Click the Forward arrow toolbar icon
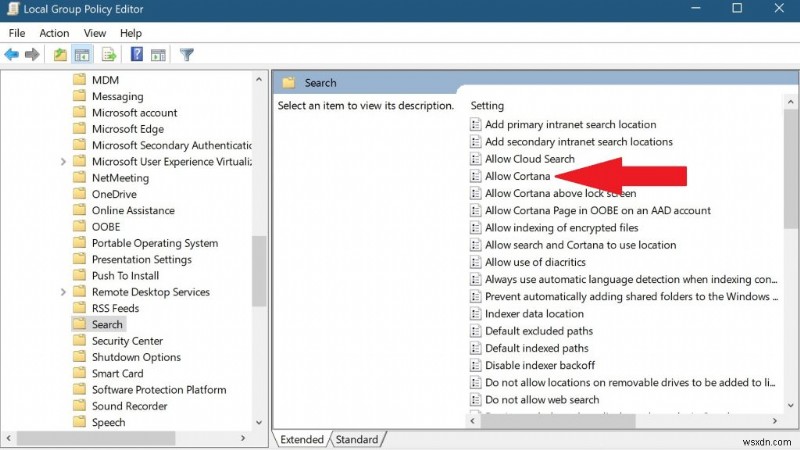800x450 pixels. pyautogui.click(x=32, y=54)
